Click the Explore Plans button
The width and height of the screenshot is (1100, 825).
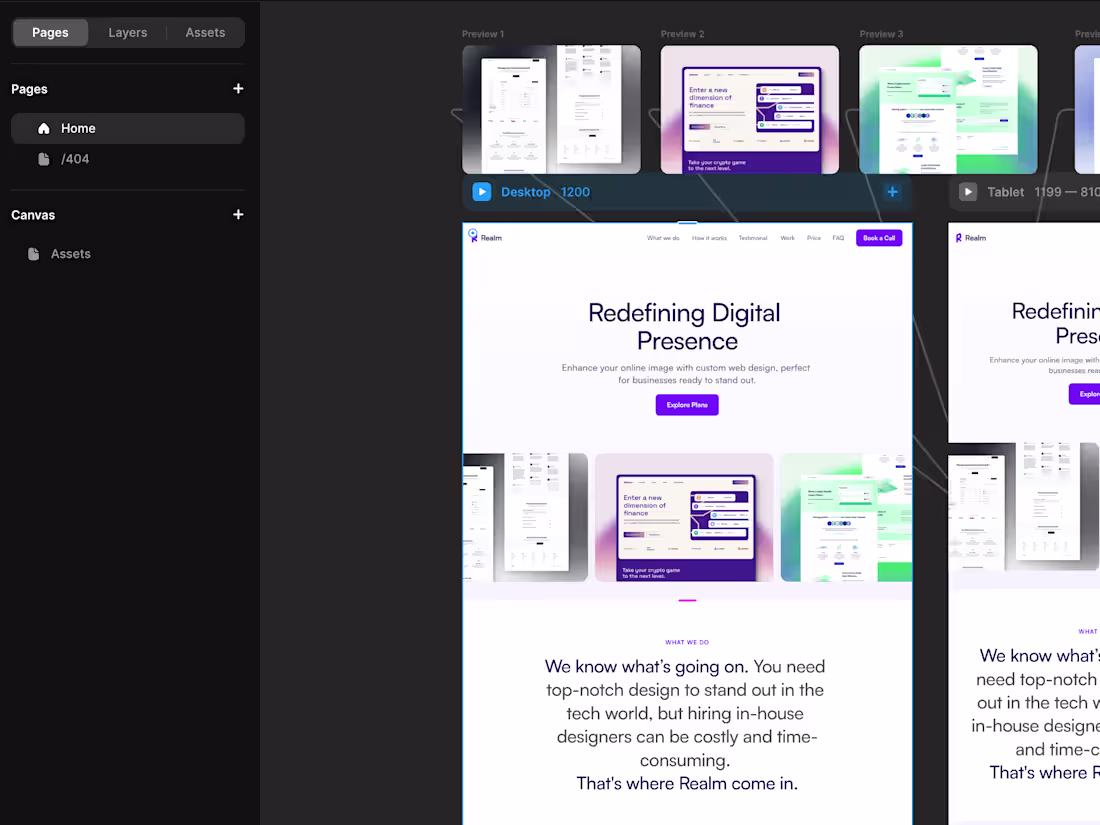tap(686, 405)
